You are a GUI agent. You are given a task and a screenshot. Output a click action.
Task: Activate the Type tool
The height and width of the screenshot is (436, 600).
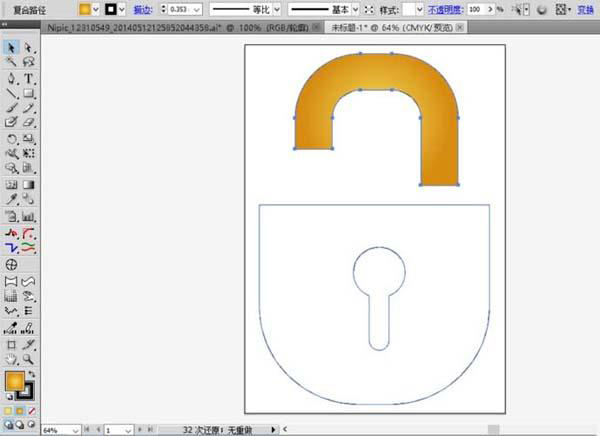[x=28, y=78]
